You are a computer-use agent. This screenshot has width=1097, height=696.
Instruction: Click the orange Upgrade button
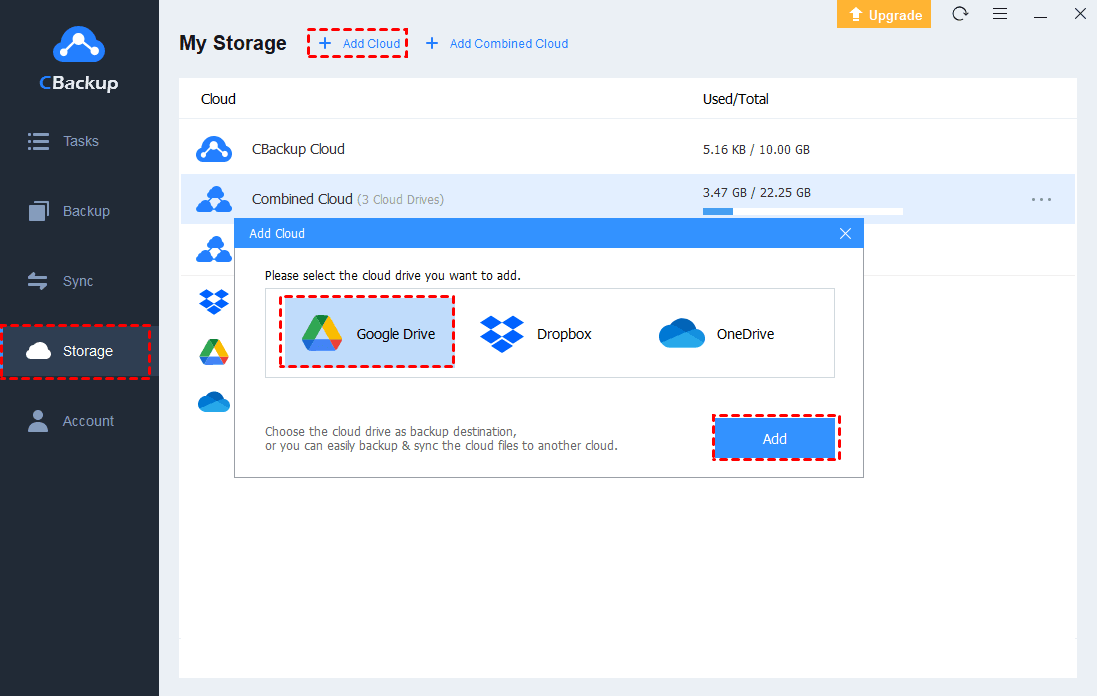[884, 14]
